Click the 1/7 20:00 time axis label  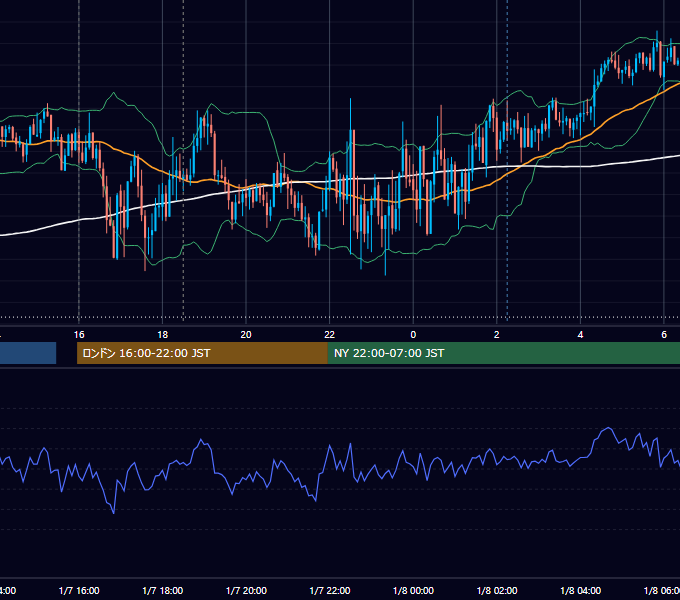click(246, 590)
